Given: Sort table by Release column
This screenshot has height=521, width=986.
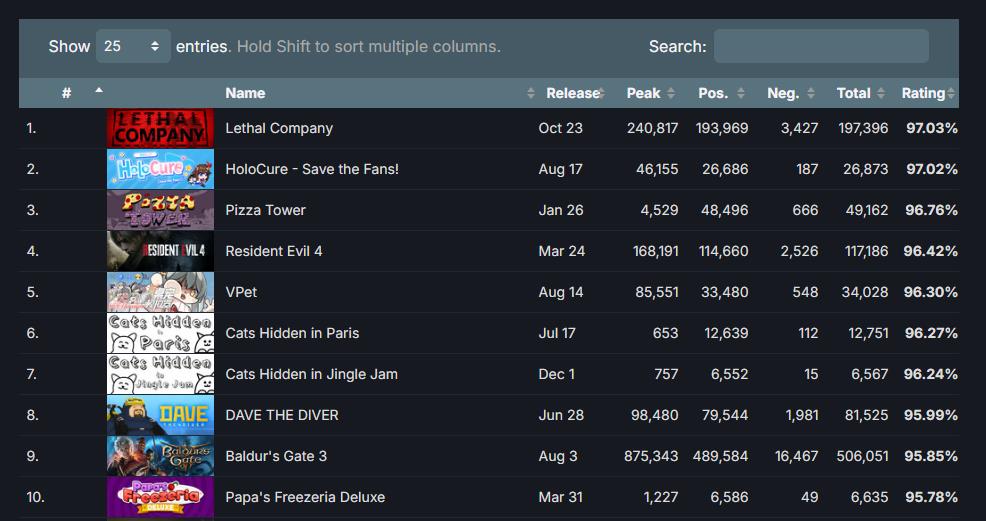Looking at the screenshot, I should (572, 93).
